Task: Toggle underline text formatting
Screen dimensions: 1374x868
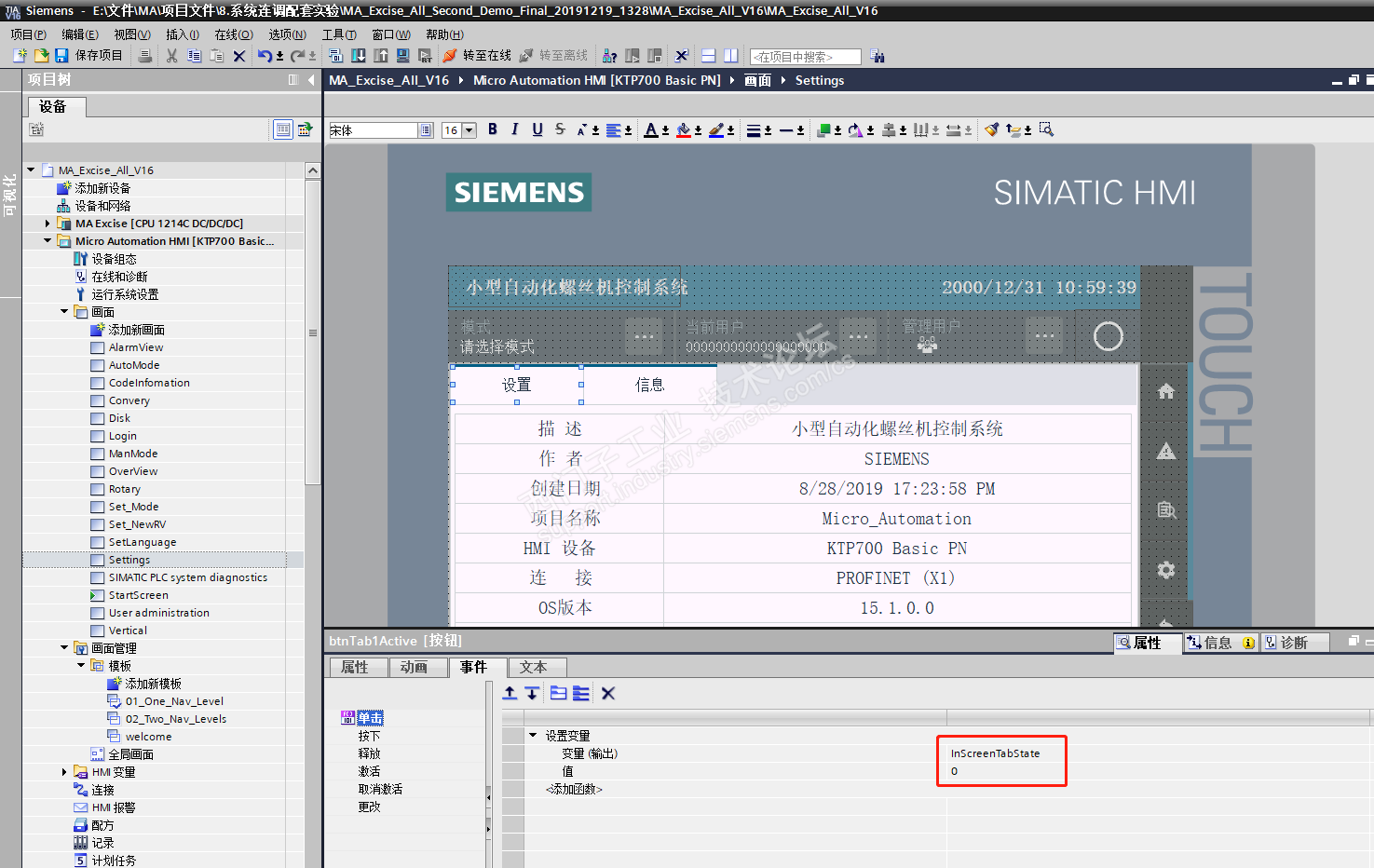Action: pyautogui.click(x=537, y=129)
